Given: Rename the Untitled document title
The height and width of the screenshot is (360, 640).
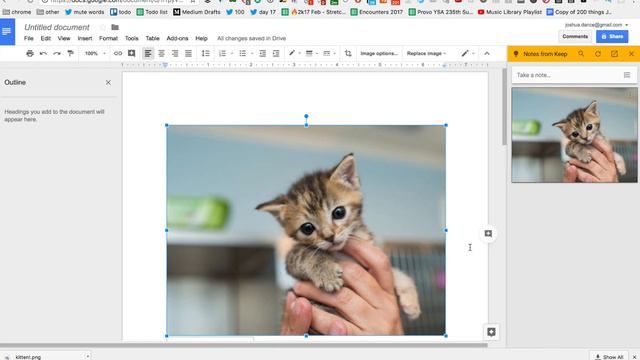Looking at the screenshot, I should click(57, 27).
